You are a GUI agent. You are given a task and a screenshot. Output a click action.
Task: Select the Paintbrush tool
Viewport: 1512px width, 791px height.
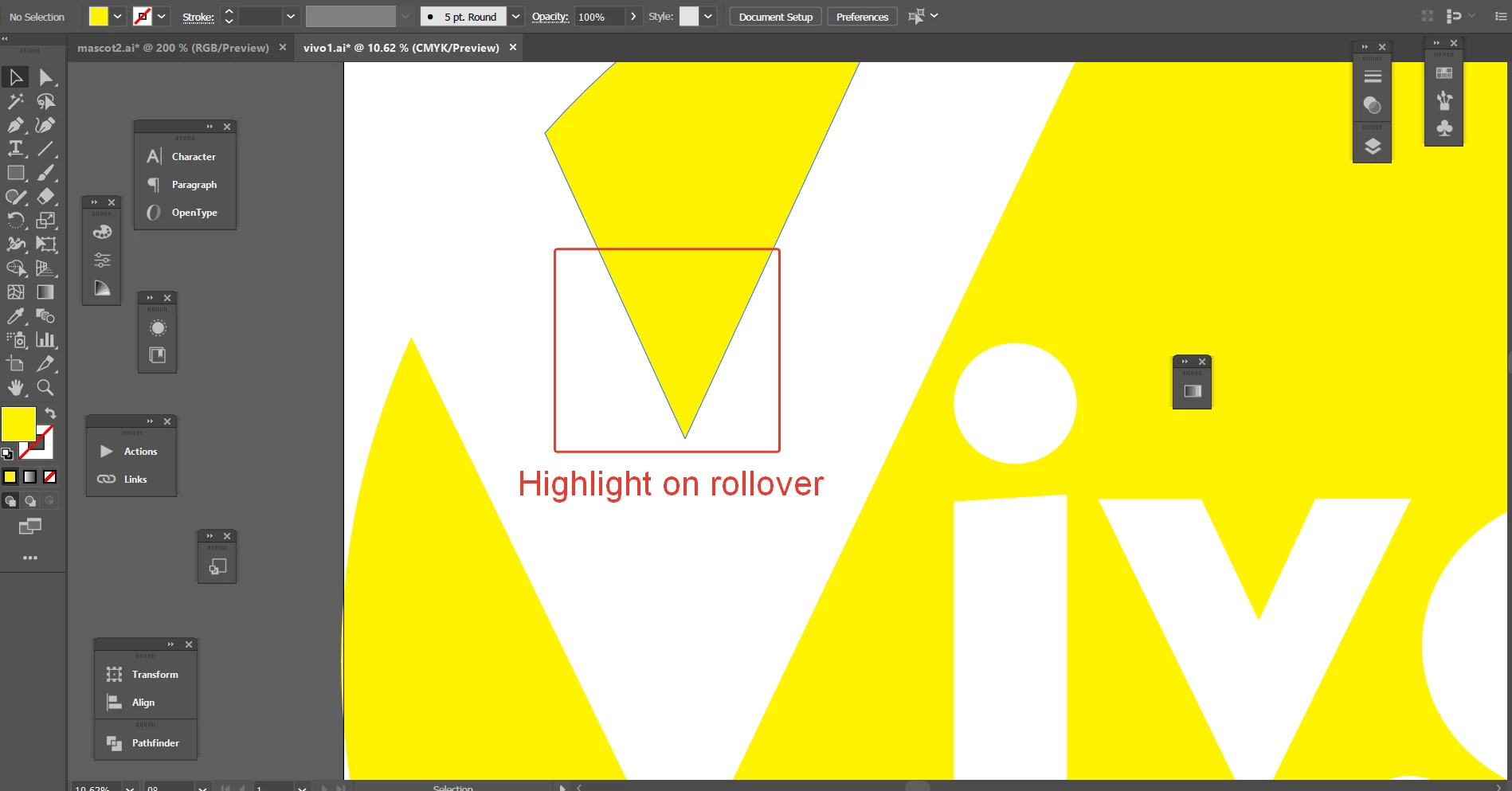point(45,173)
